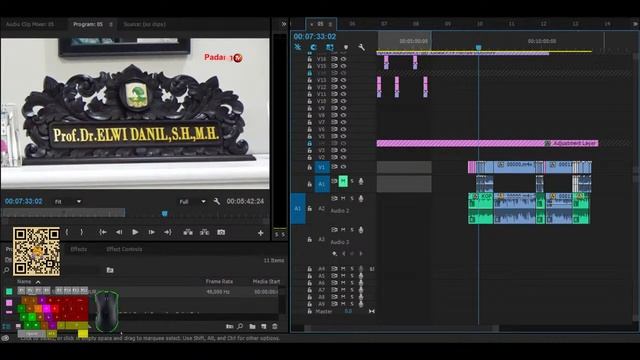Click the Media Start column header
Viewport: 640px width, 360px height.
pyautogui.click(x=266, y=282)
